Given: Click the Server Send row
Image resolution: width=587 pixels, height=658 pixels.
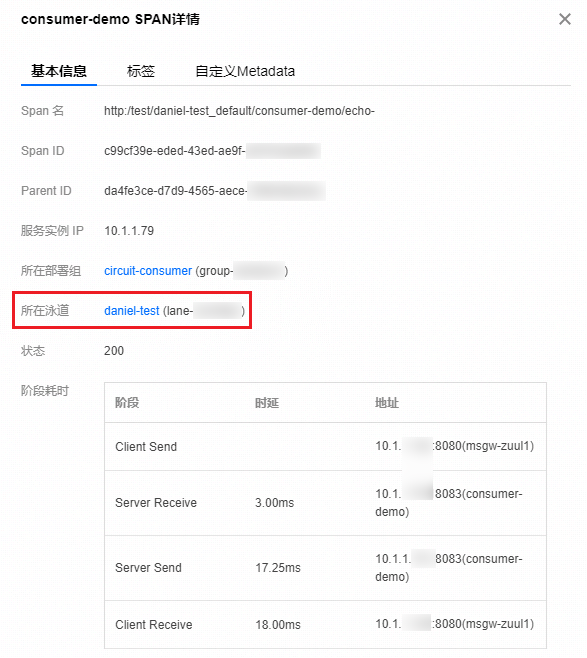Looking at the screenshot, I should pyautogui.click(x=325, y=568).
